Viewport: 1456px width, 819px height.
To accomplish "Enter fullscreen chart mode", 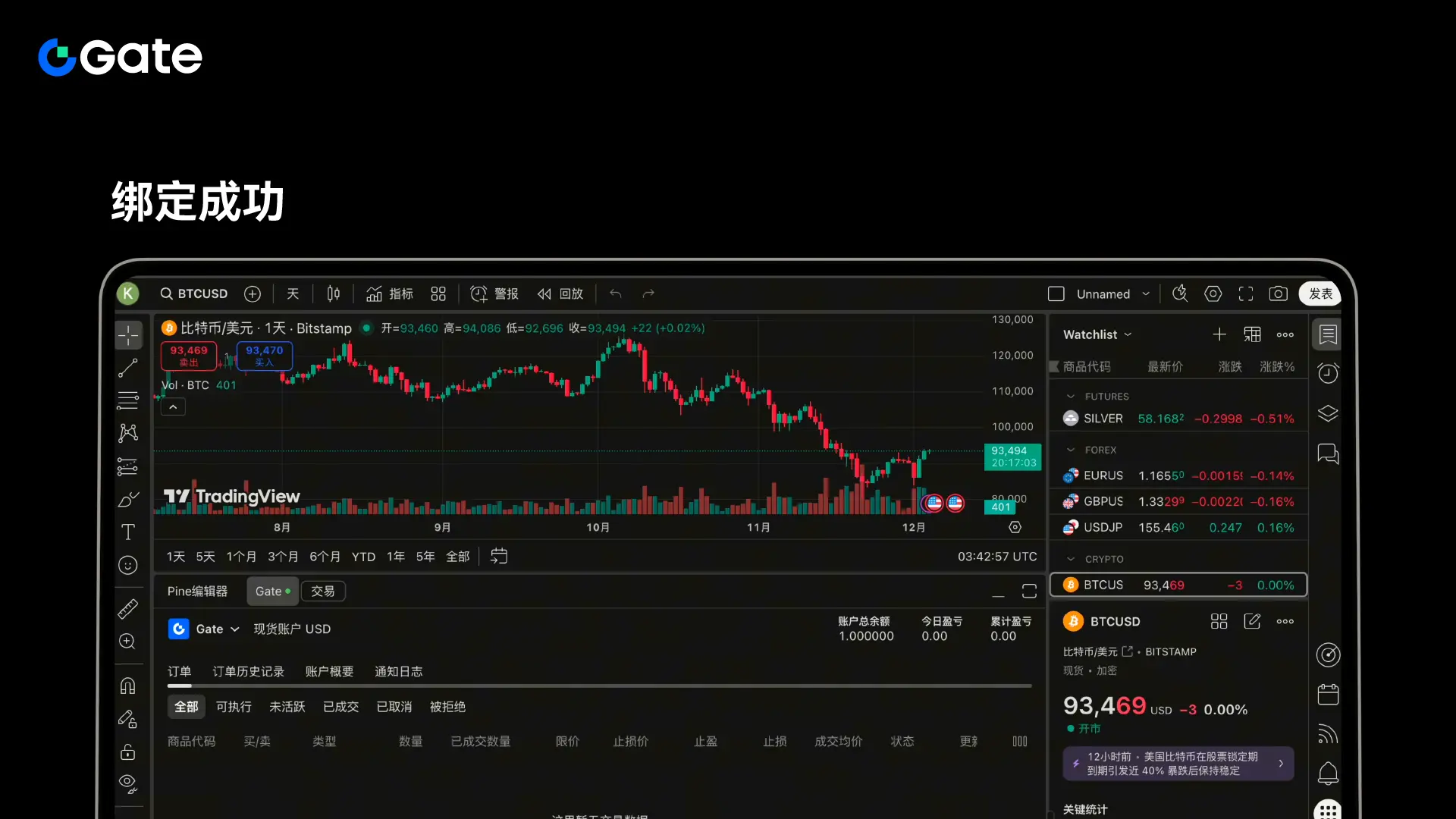I will click(1245, 294).
